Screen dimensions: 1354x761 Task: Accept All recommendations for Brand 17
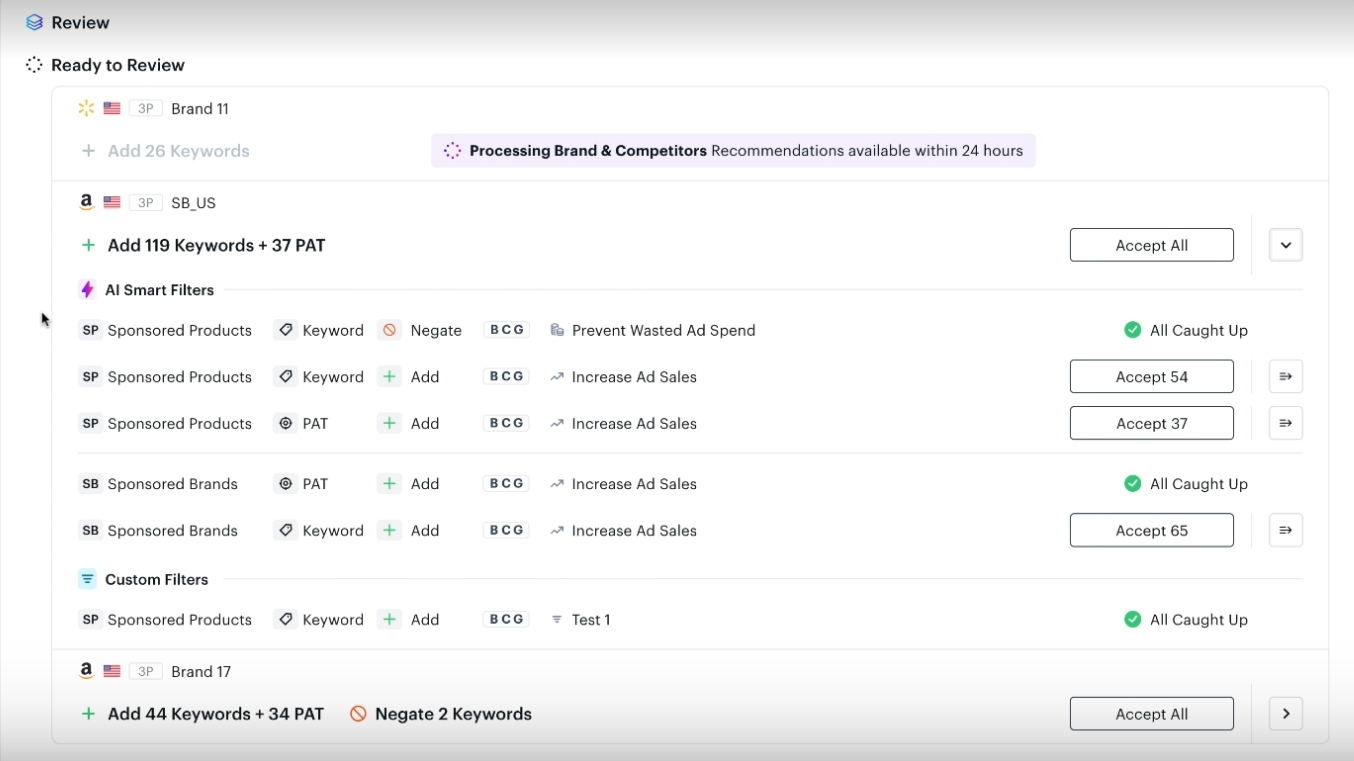[1152, 714]
